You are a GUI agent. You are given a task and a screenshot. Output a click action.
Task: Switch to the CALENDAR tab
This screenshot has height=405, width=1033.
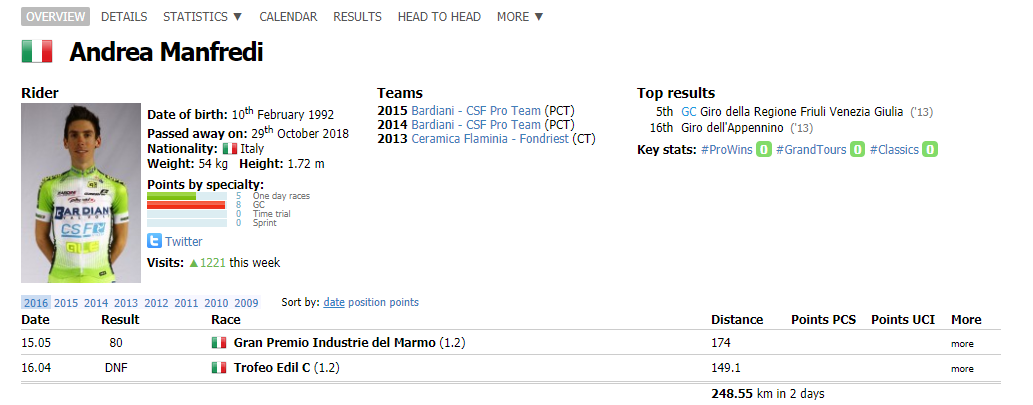(x=288, y=17)
